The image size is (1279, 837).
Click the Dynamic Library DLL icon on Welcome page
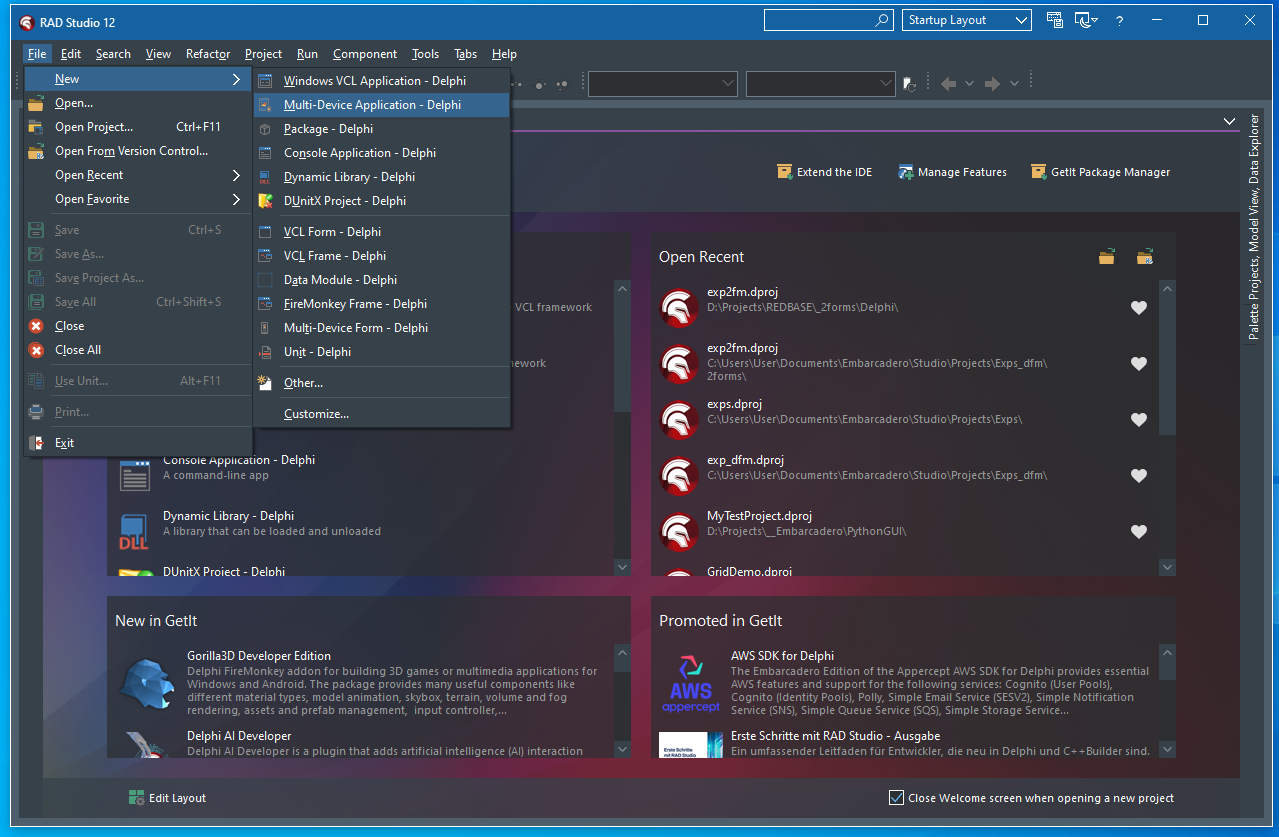[x=135, y=531]
